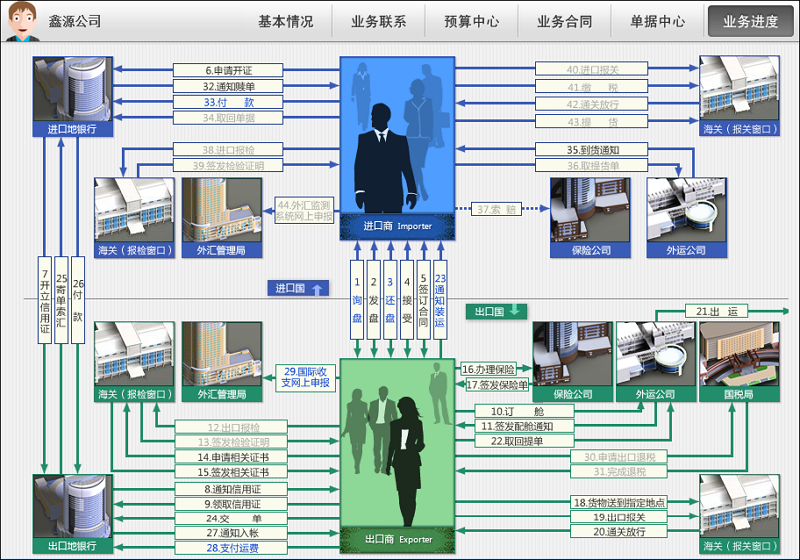The width and height of the screenshot is (800, 560).
Task: Click step 6.申请开证
Action: coord(228,70)
